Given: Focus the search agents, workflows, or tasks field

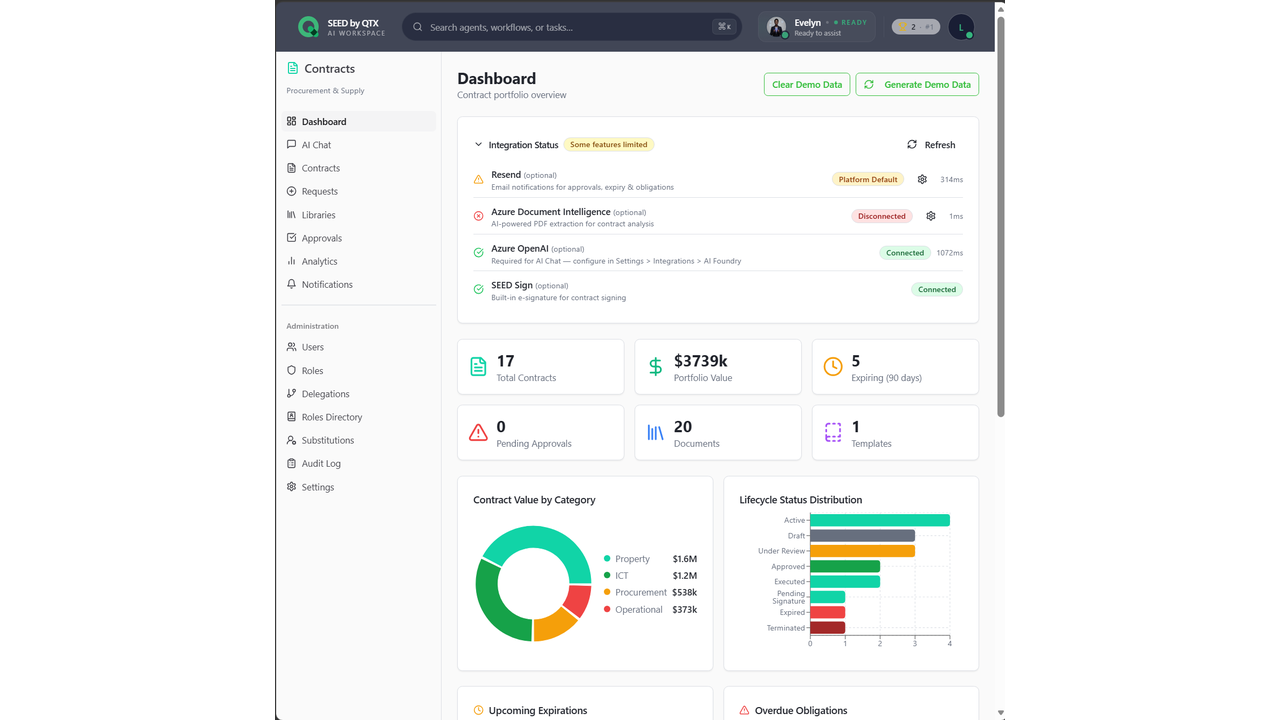Looking at the screenshot, I should pos(572,27).
